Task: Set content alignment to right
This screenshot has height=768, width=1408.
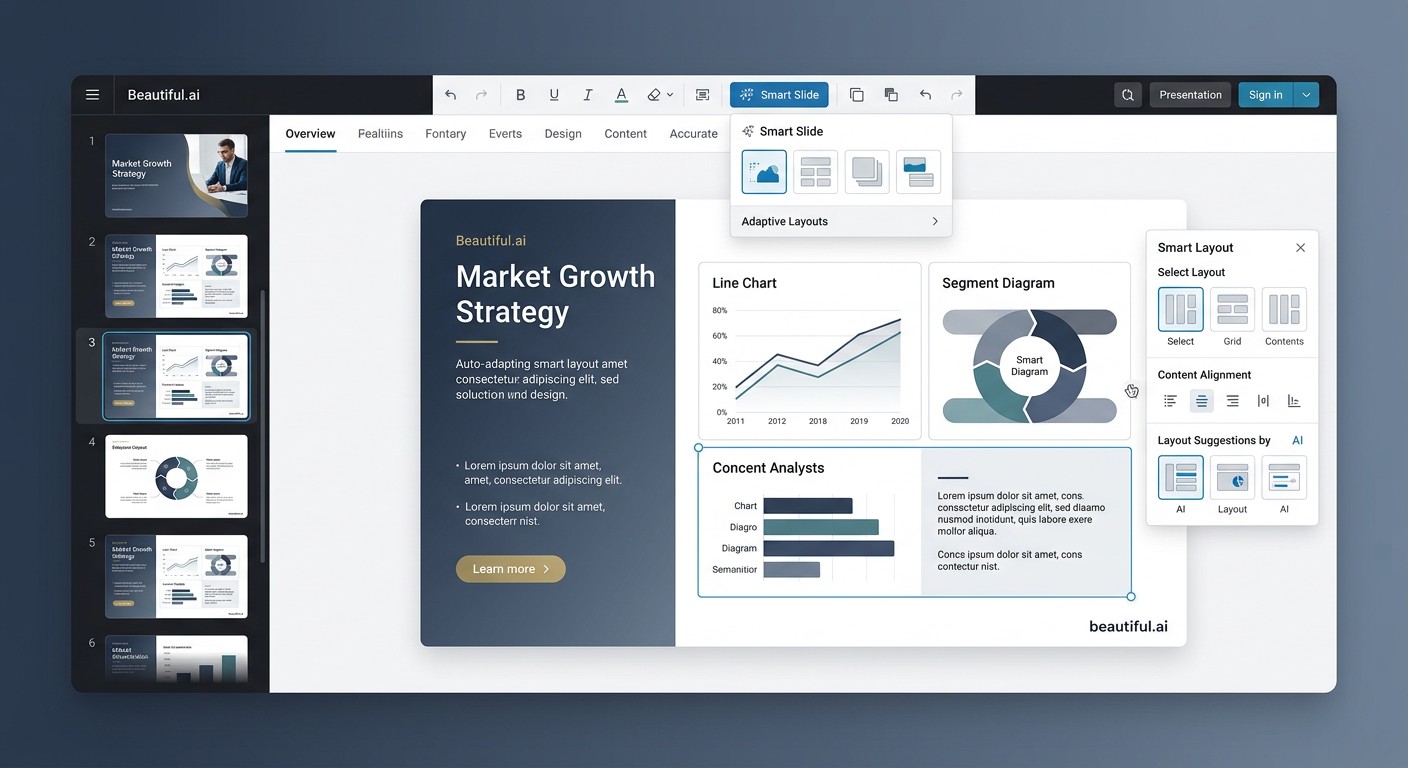Action: click(x=1232, y=401)
